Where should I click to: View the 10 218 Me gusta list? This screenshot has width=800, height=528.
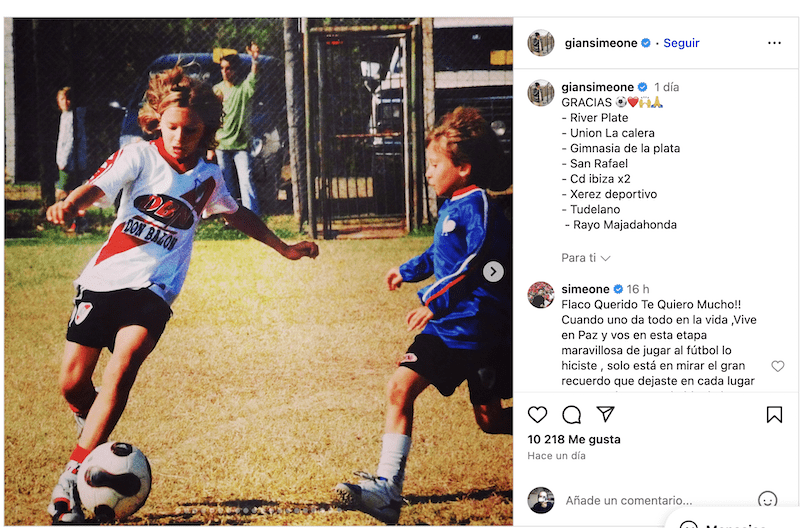(574, 439)
